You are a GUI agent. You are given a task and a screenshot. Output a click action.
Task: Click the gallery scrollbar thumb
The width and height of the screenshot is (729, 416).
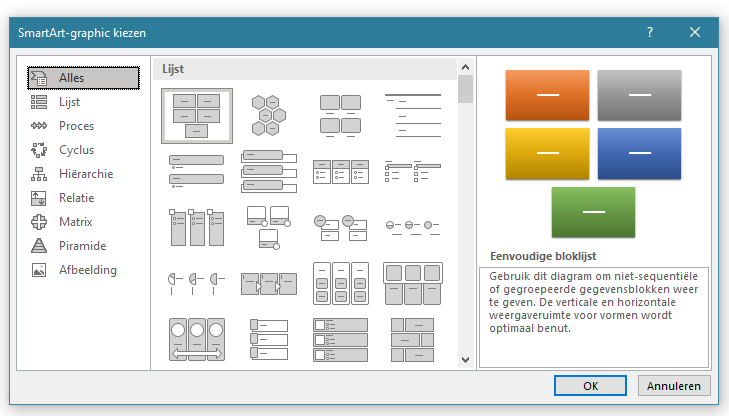tap(465, 89)
